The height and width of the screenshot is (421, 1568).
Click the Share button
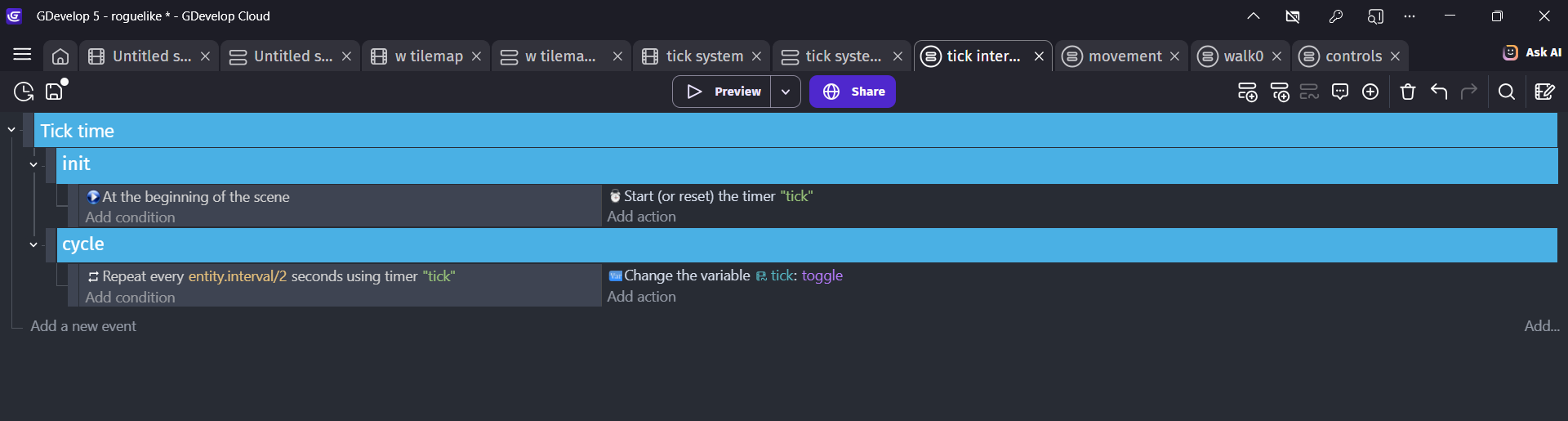(x=853, y=92)
